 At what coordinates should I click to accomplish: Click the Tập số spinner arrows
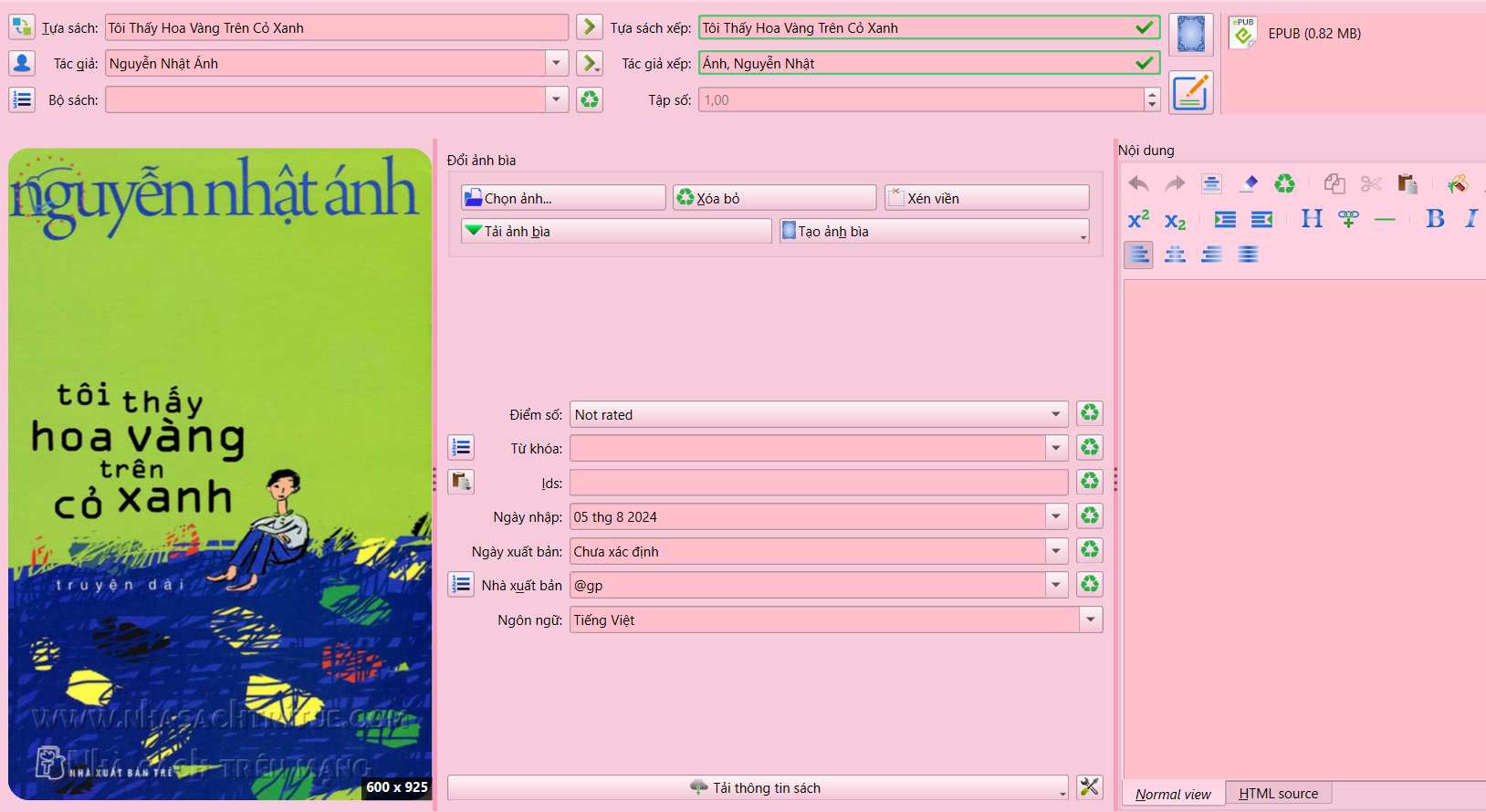tap(1152, 99)
